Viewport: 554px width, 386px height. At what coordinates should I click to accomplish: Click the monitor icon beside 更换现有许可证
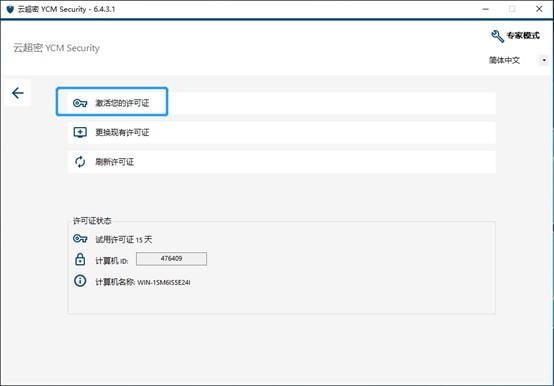(x=80, y=132)
